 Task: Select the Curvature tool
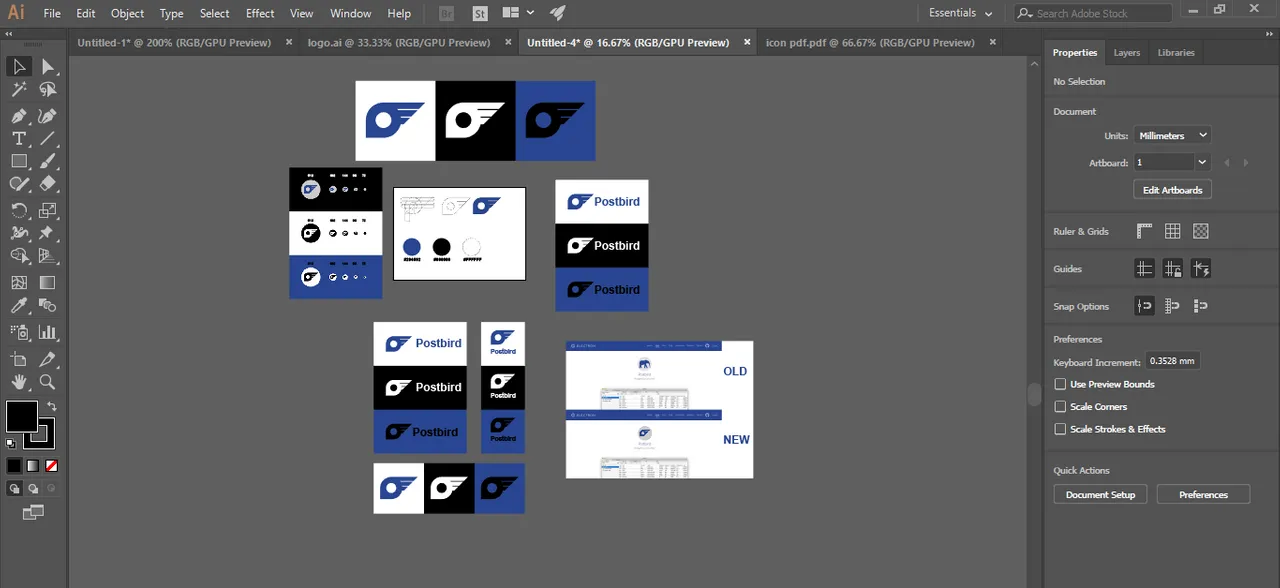tap(47, 116)
